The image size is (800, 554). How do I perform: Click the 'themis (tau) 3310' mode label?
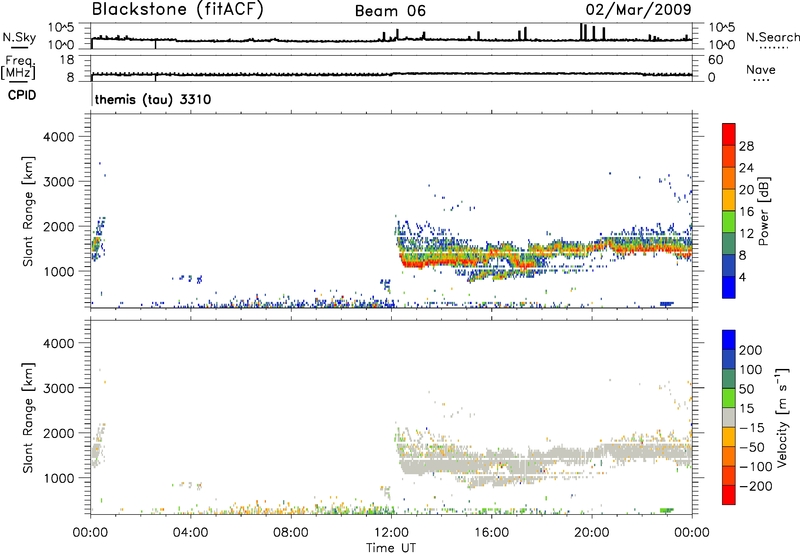tap(153, 99)
